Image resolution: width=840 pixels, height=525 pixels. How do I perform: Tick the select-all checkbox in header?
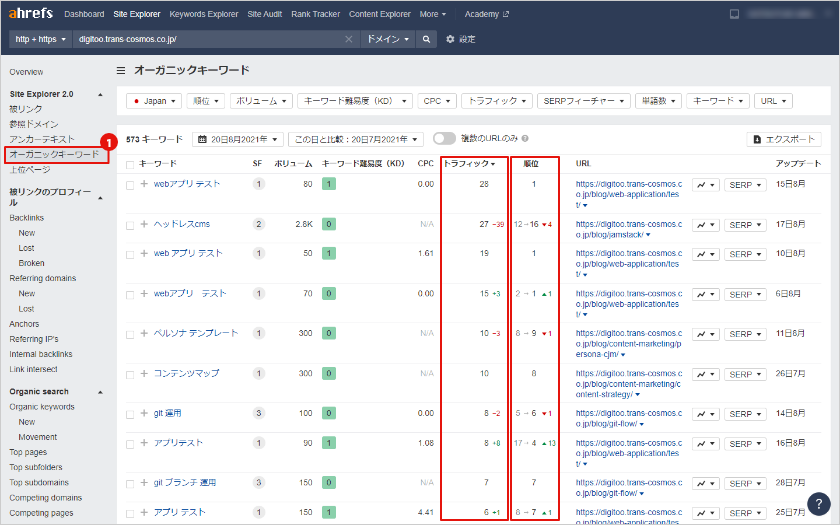pyautogui.click(x=130, y=164)
